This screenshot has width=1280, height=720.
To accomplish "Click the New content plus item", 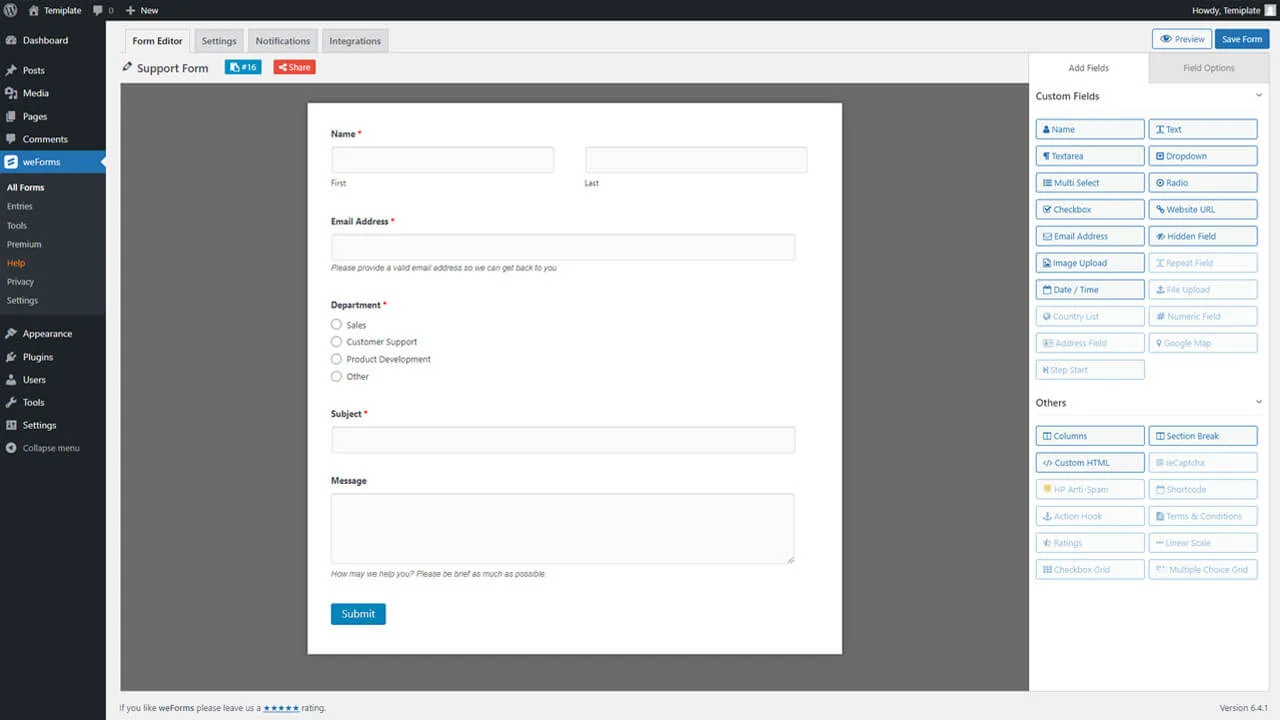I will click(x=142, y=10).
